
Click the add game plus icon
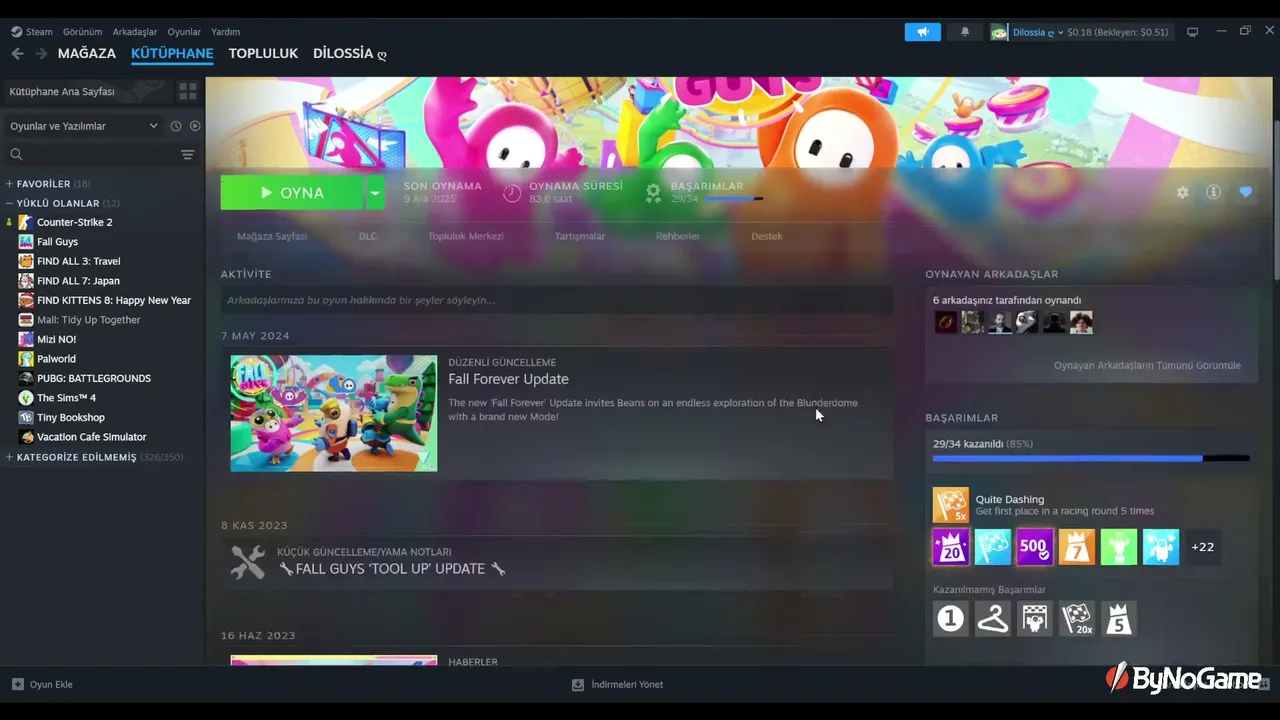(18, 684)
